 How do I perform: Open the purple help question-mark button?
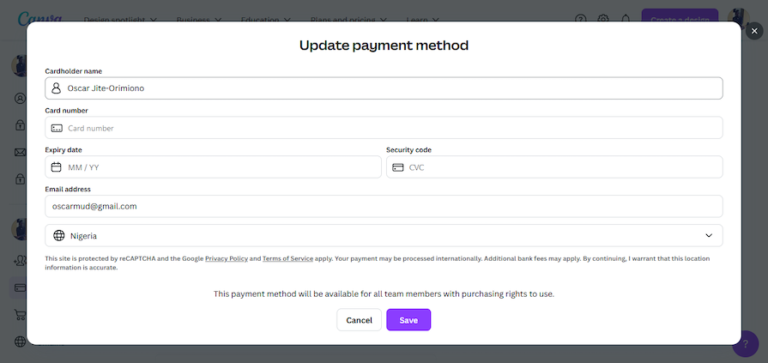click(745, 343)
